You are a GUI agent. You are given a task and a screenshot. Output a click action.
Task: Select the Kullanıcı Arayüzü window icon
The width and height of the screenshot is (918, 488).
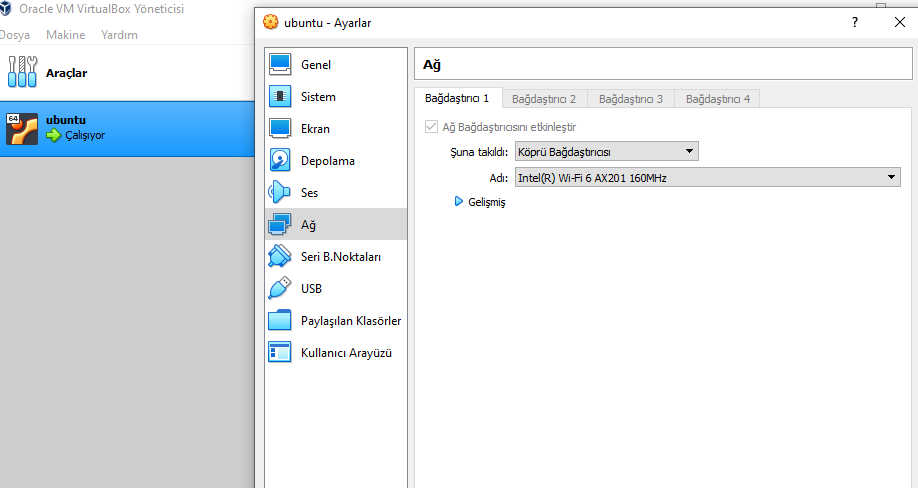[x=280, y=352]
